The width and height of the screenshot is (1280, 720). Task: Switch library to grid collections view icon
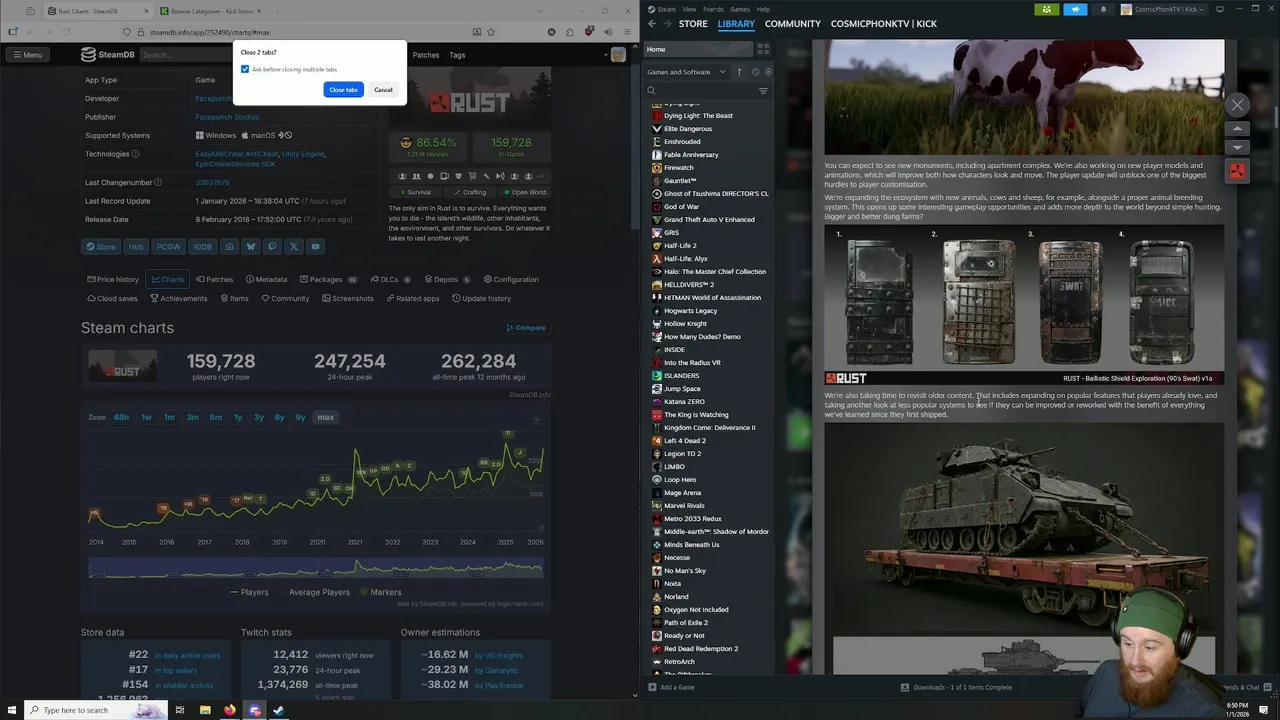pyautogui.click(x=763, y=49)
